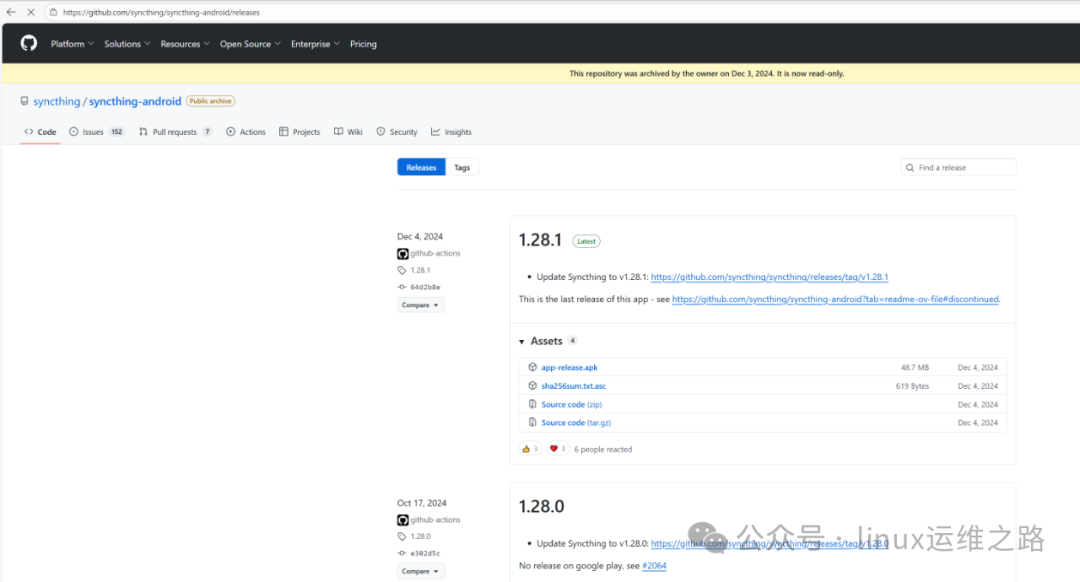
Task: Switch to the Issues tab
Action: click(96, 132)
